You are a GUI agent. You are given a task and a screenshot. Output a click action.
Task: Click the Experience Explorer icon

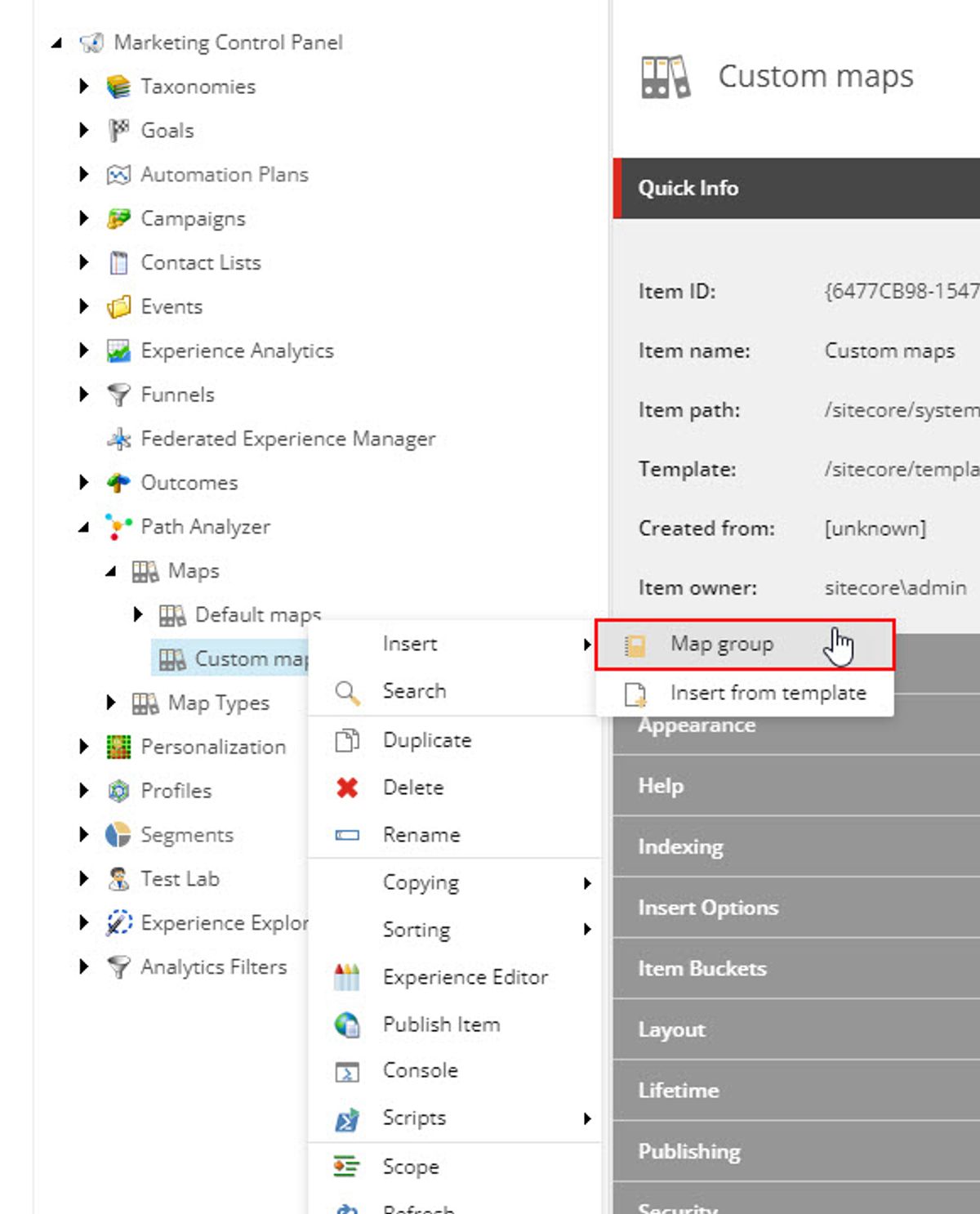[119, 924]
